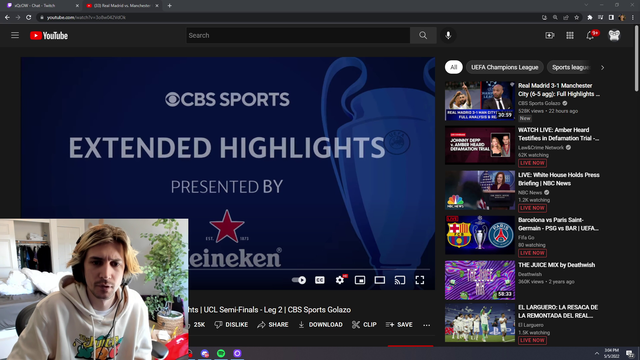The image size is (640, 360).
Task: Show hidden system tray icons
Action: point(597,353)
